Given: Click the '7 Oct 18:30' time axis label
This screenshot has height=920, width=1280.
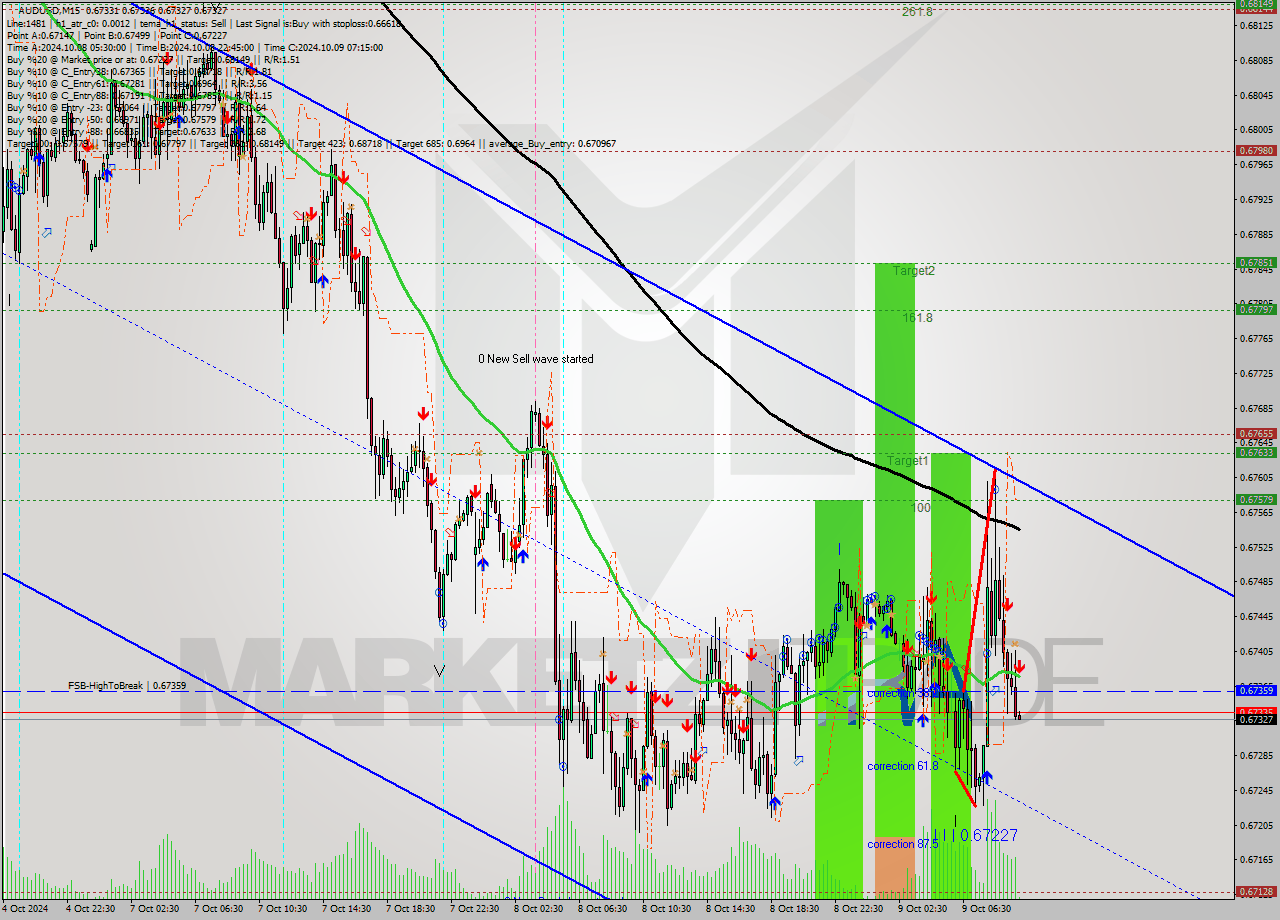Looking at the screenshot, I should click(410, 909).
